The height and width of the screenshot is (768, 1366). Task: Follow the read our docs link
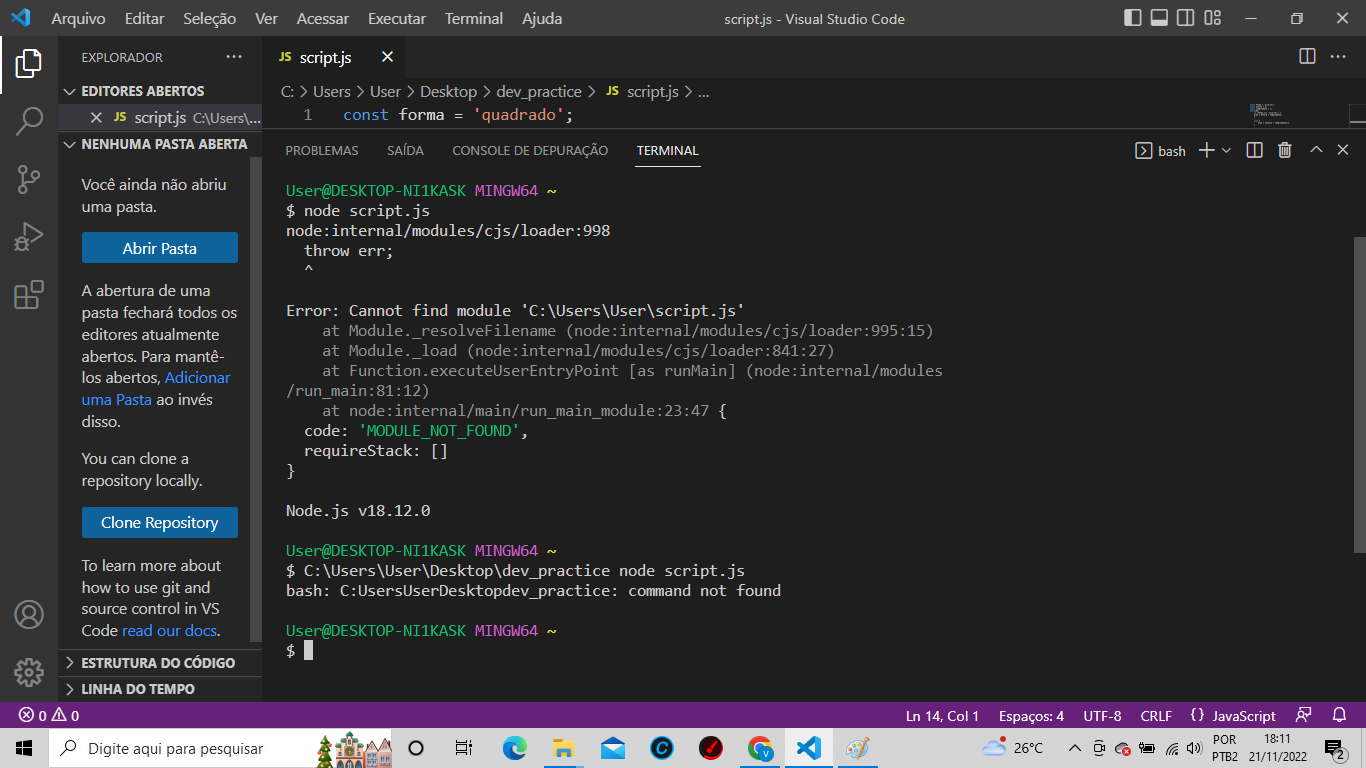tap(170, 630)
